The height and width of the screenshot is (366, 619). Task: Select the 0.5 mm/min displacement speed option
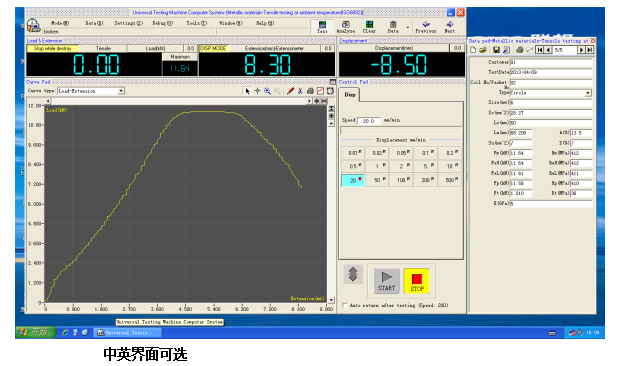pyautogui.click(x=353, y=166)
